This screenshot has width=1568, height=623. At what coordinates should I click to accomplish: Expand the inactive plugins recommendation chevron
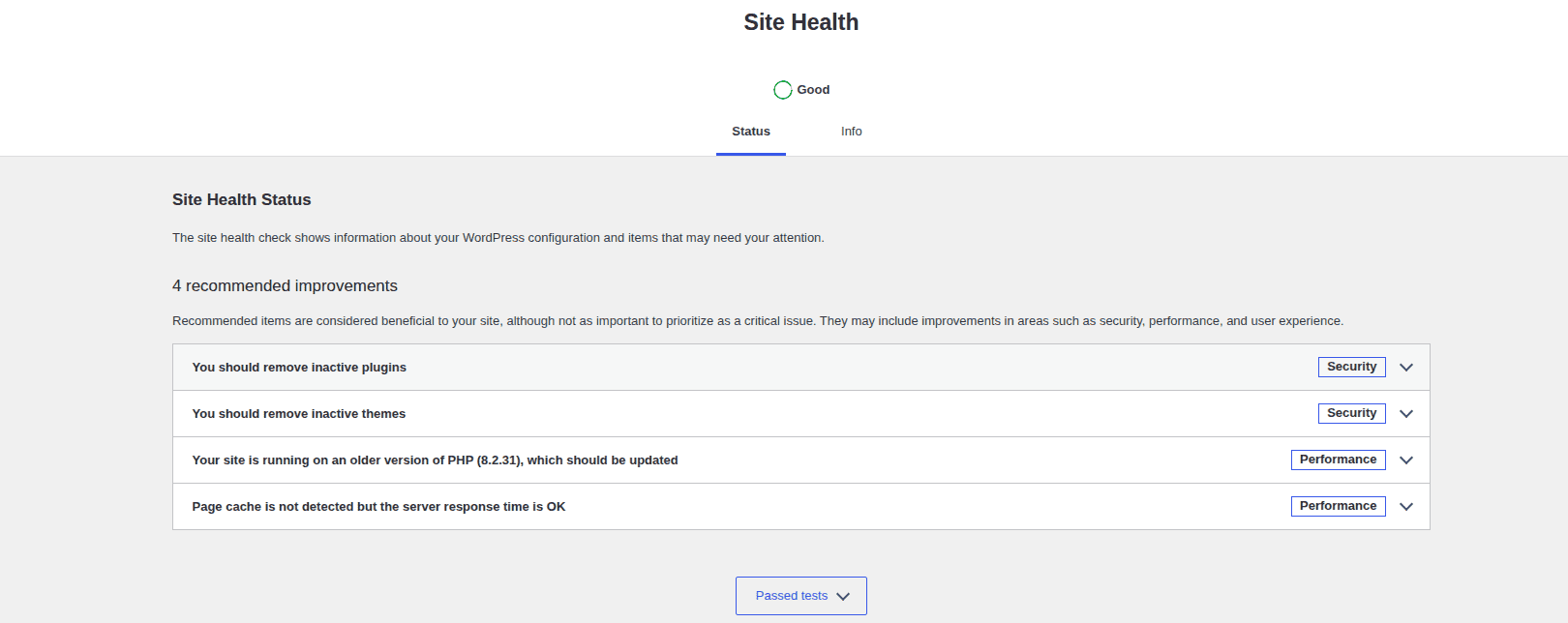(1406, 368)
